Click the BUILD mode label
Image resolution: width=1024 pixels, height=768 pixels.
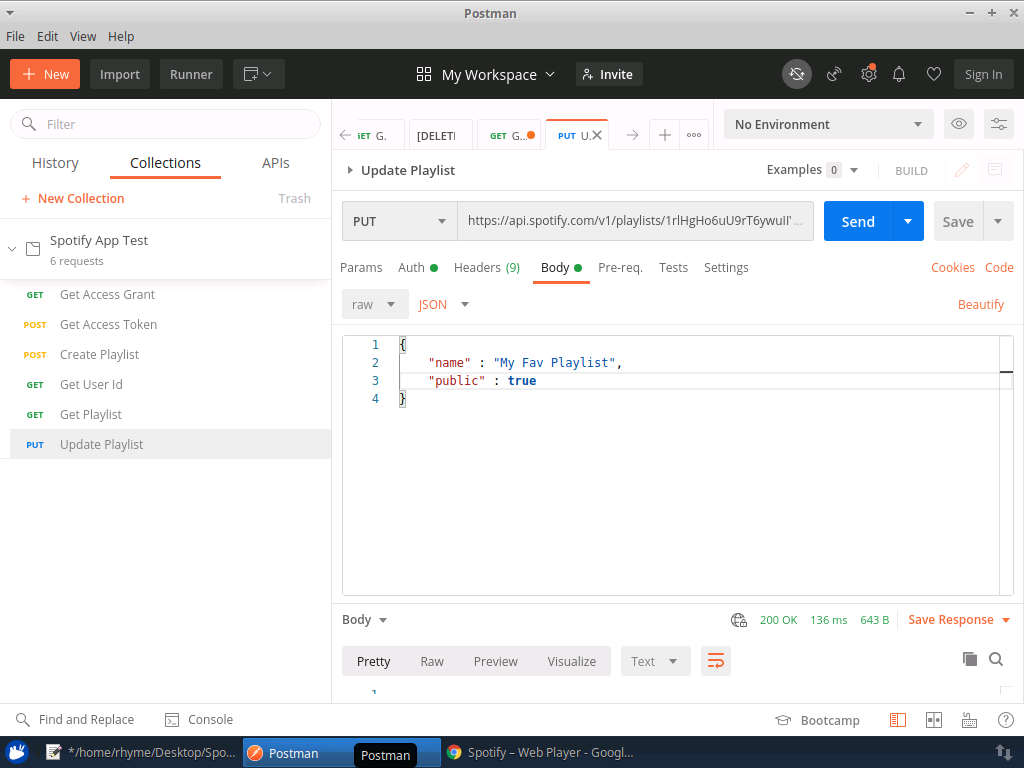(911, 171)
